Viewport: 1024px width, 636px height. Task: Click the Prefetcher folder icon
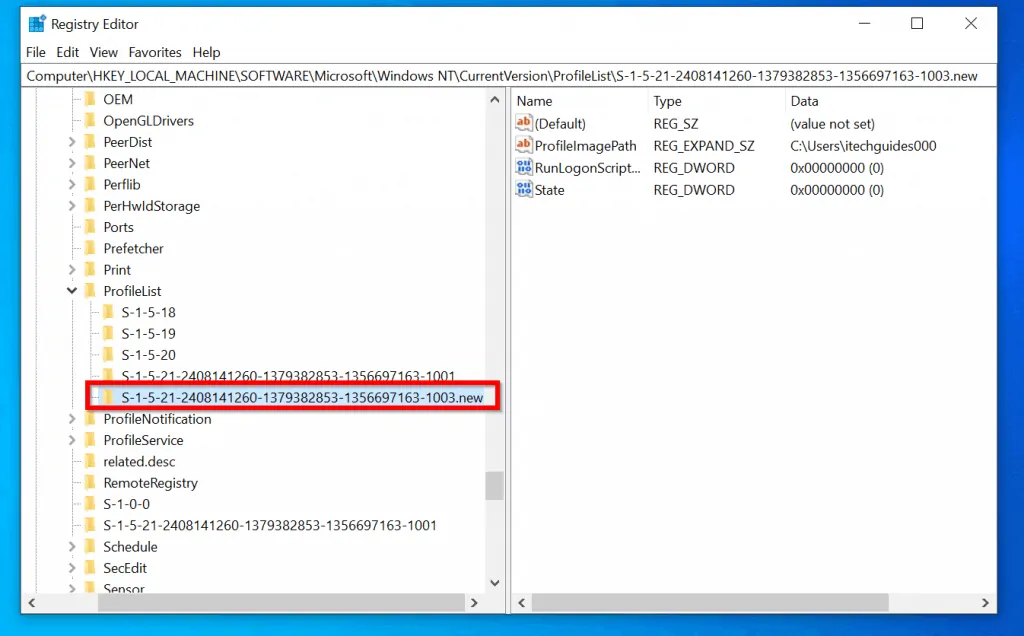90,249
